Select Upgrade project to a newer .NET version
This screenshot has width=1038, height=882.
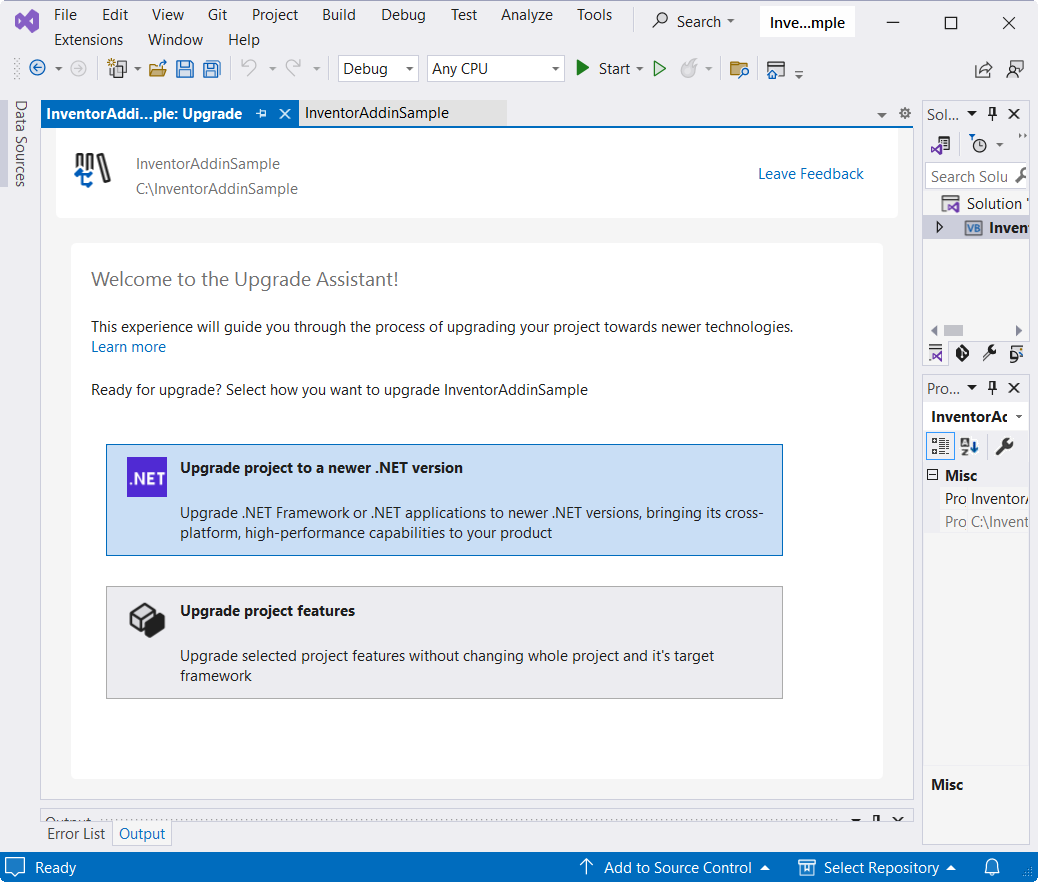tap(444, 500)
